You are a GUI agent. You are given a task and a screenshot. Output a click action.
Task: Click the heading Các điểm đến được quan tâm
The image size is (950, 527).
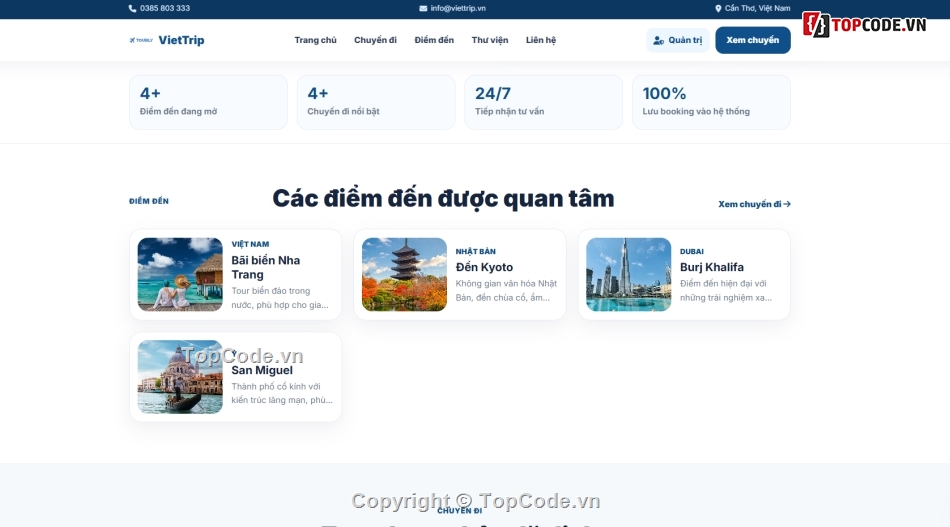443,199
